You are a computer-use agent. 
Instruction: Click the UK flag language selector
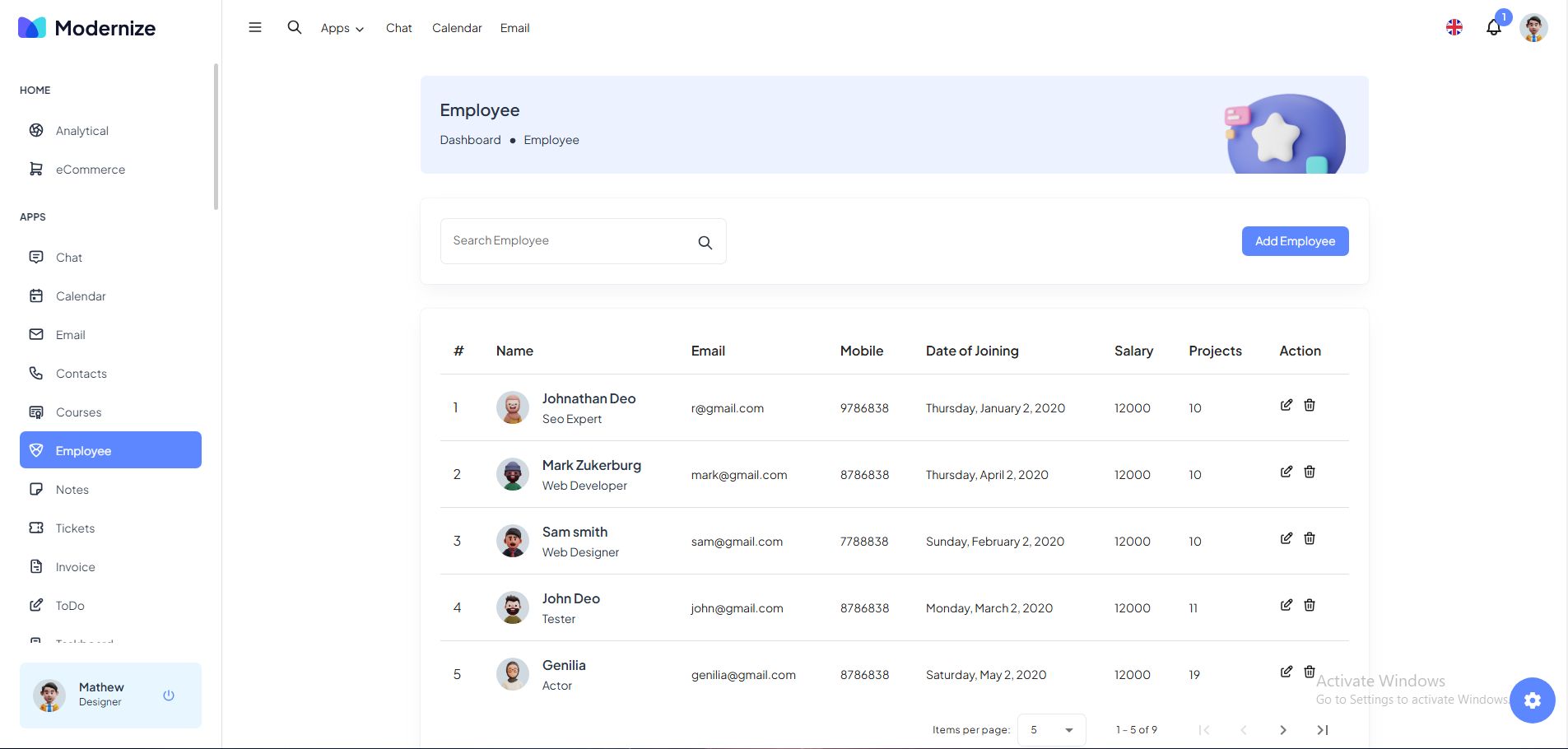click(x=1454, y=27)
